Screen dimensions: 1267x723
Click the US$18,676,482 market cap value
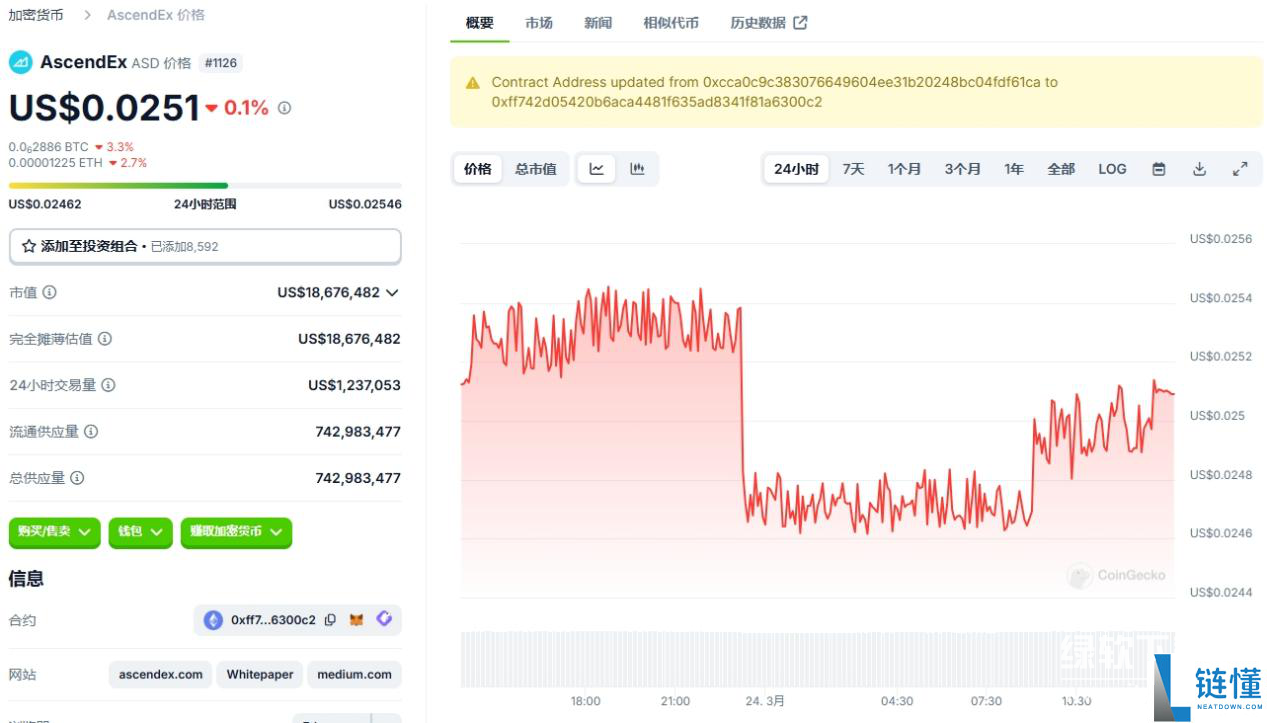point(329,293)
